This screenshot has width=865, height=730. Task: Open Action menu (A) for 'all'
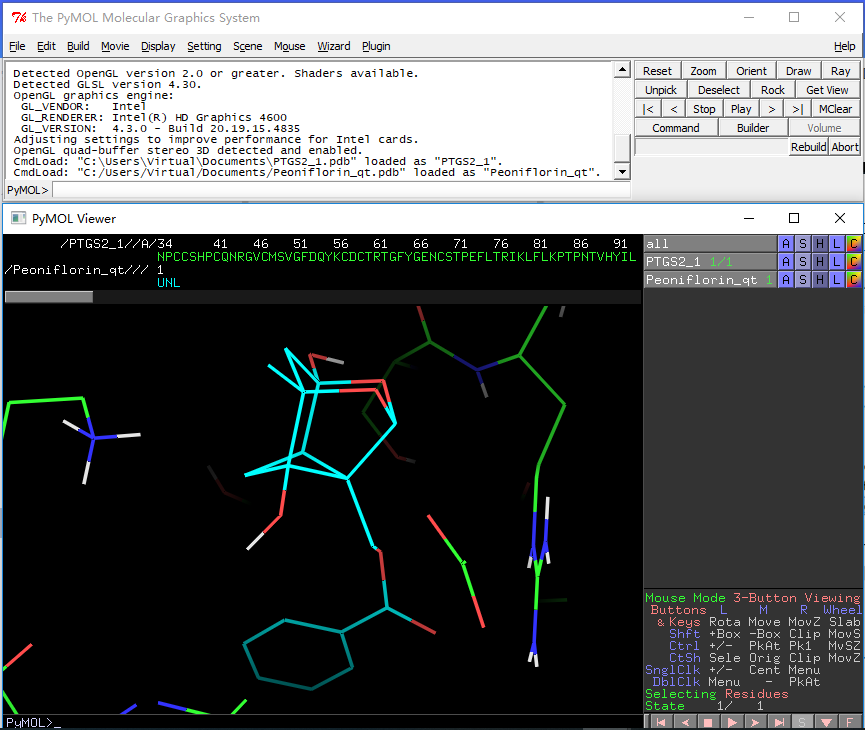coord(786,243)
